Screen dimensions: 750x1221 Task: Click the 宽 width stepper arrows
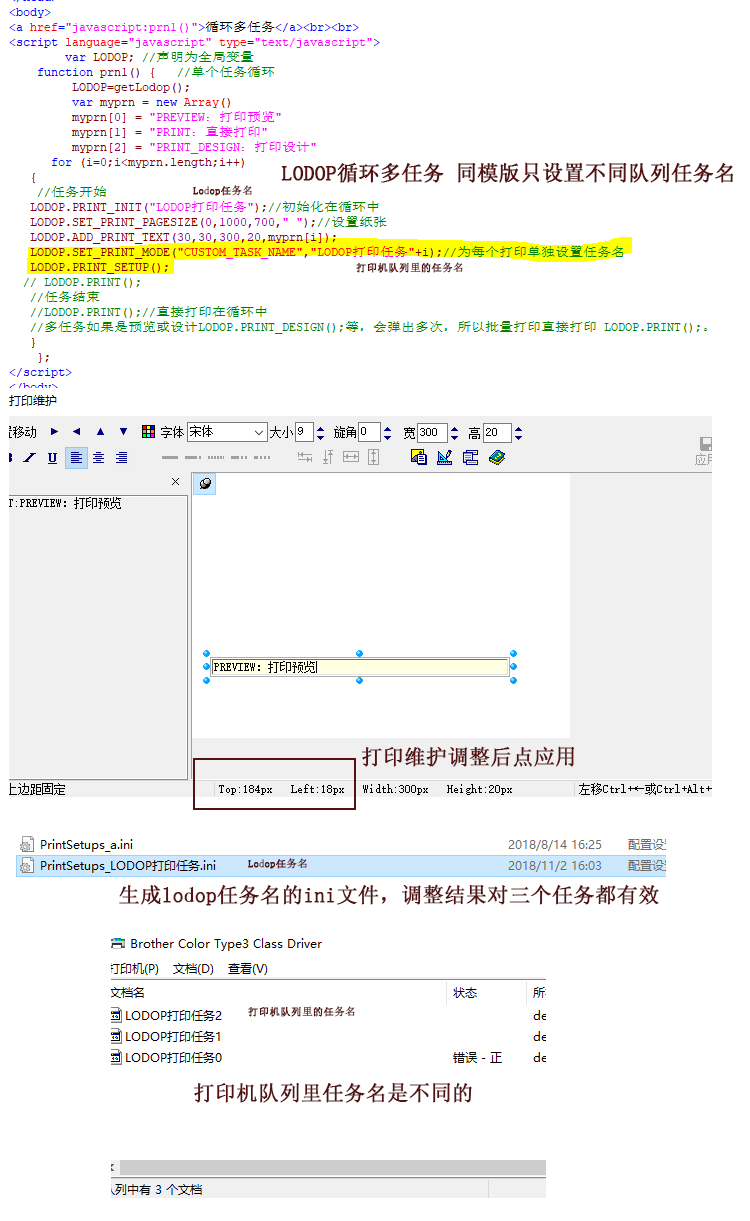(x=454, y=433)
